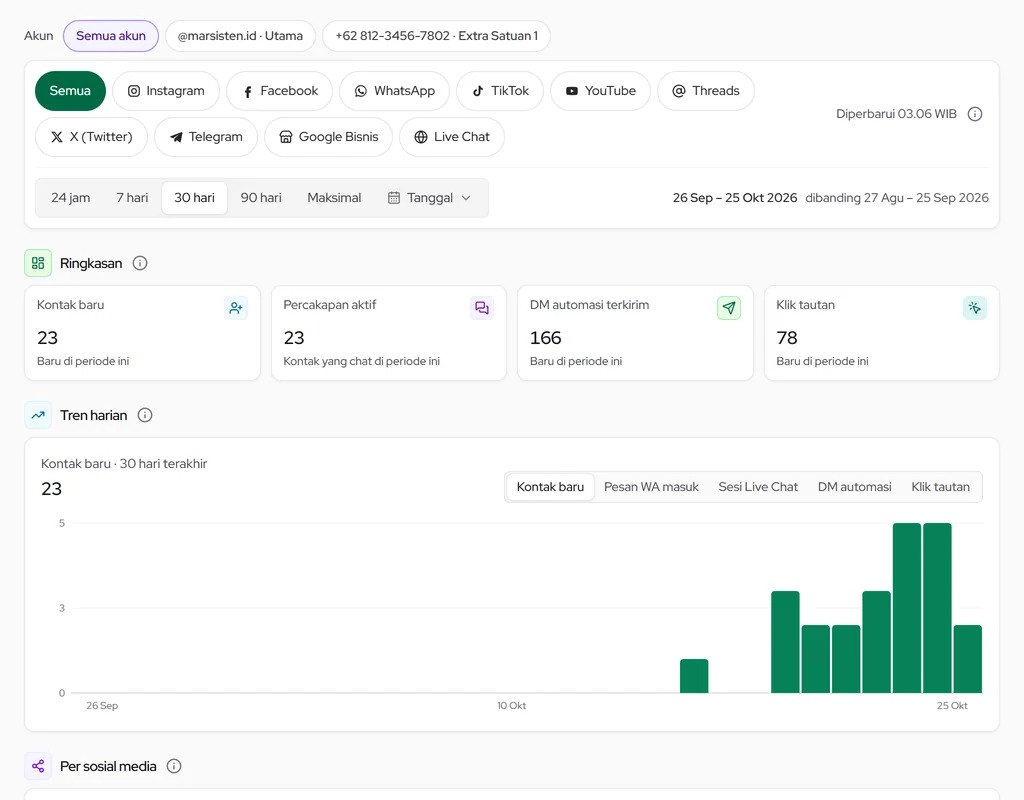Show Kontak baru chart tab

551,487
